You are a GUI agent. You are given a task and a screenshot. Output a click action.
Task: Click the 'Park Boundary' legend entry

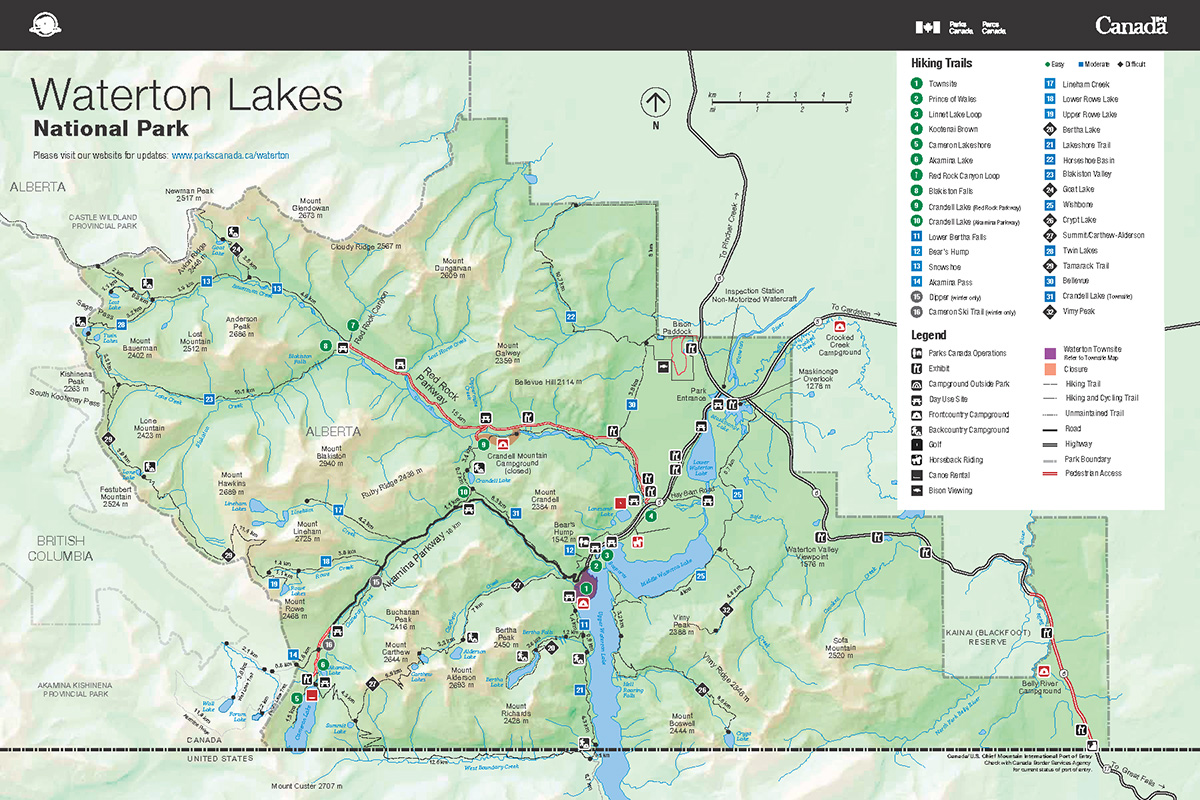pos(1088,459)
